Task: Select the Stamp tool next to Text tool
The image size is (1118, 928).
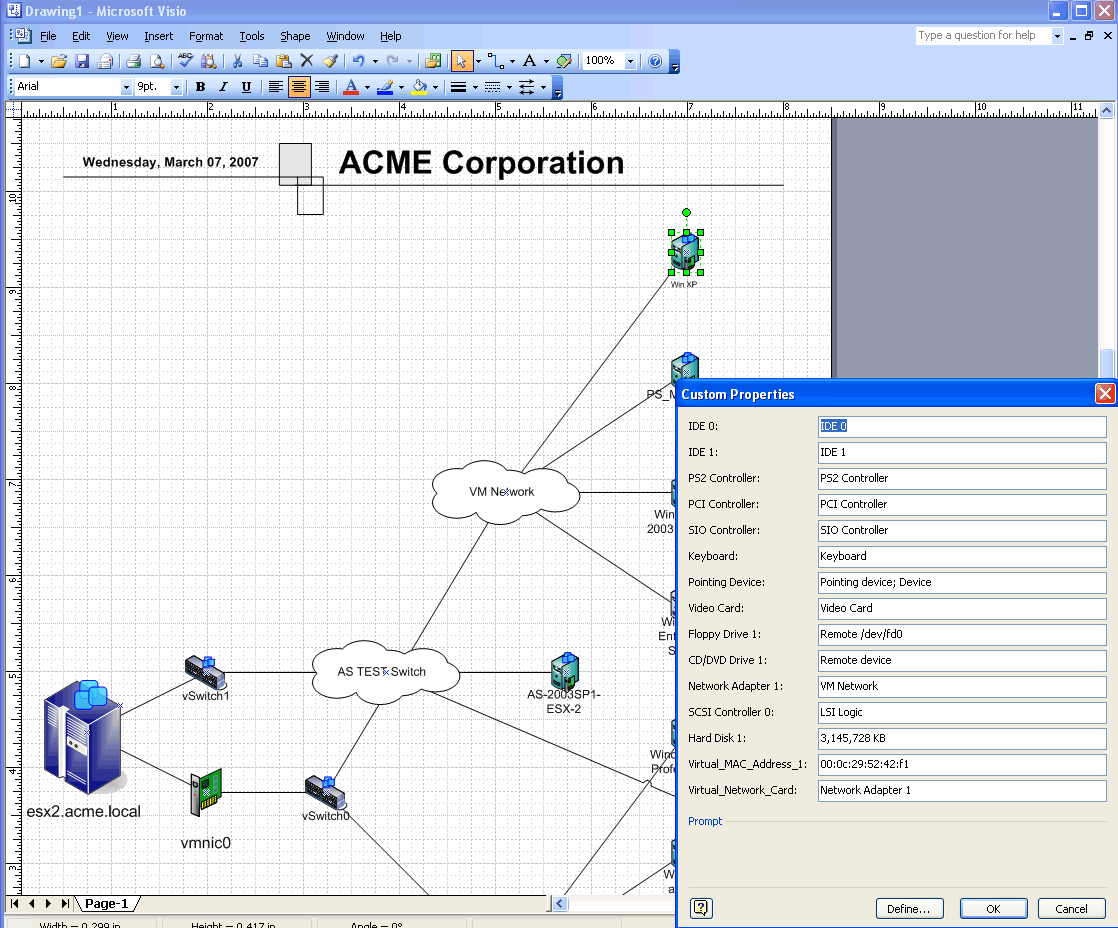Action: click(564, 61)
